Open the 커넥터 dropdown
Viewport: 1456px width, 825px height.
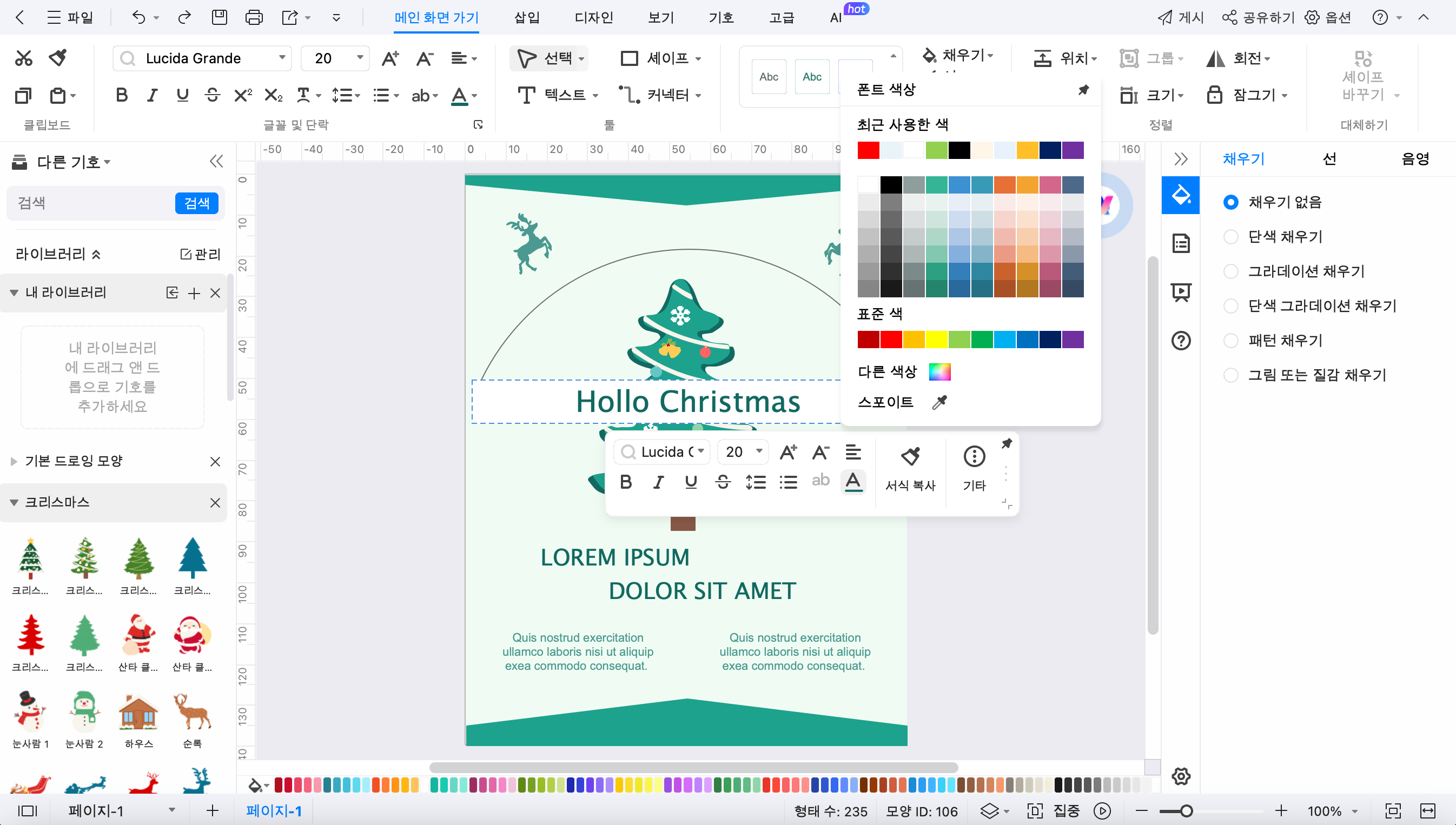tap(698, 95)
